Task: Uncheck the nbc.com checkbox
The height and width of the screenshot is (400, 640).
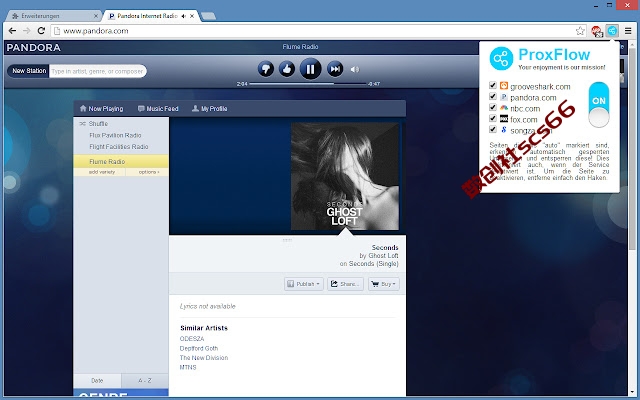Action: 493,107
